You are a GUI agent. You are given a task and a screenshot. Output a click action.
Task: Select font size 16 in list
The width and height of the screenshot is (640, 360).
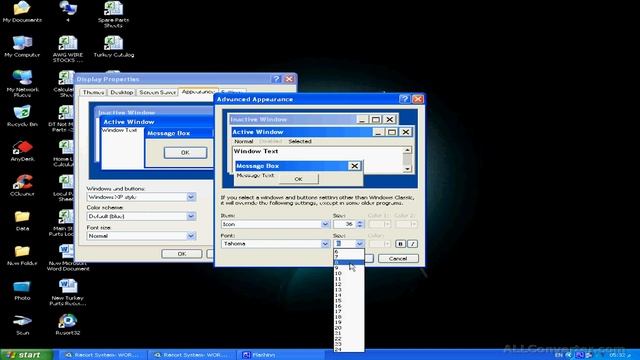[349, 306]
